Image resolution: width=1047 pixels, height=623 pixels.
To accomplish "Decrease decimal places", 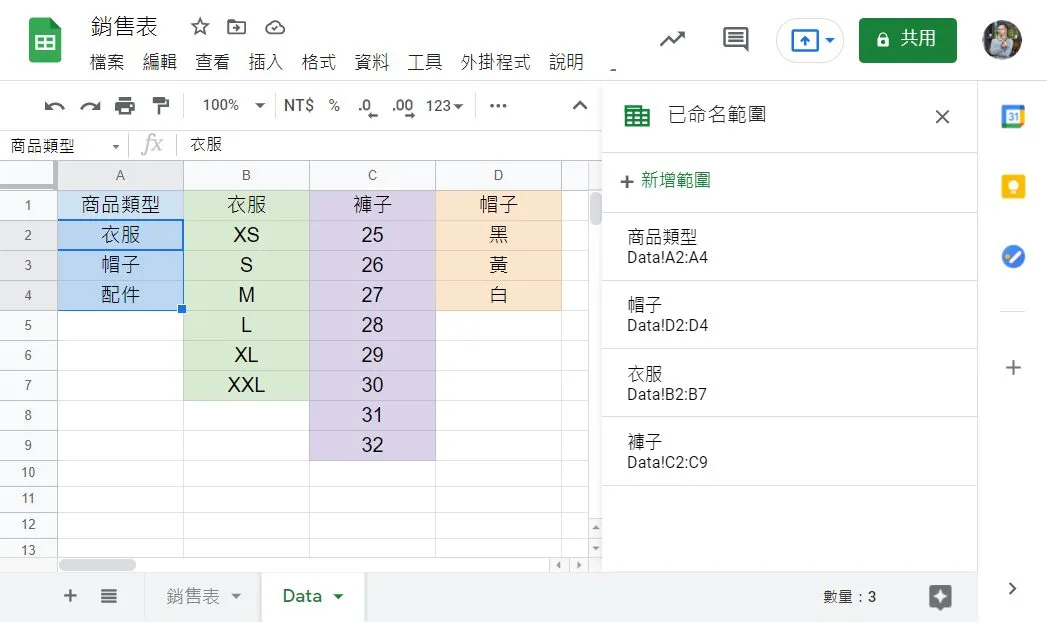I will (x=367, y=106).
